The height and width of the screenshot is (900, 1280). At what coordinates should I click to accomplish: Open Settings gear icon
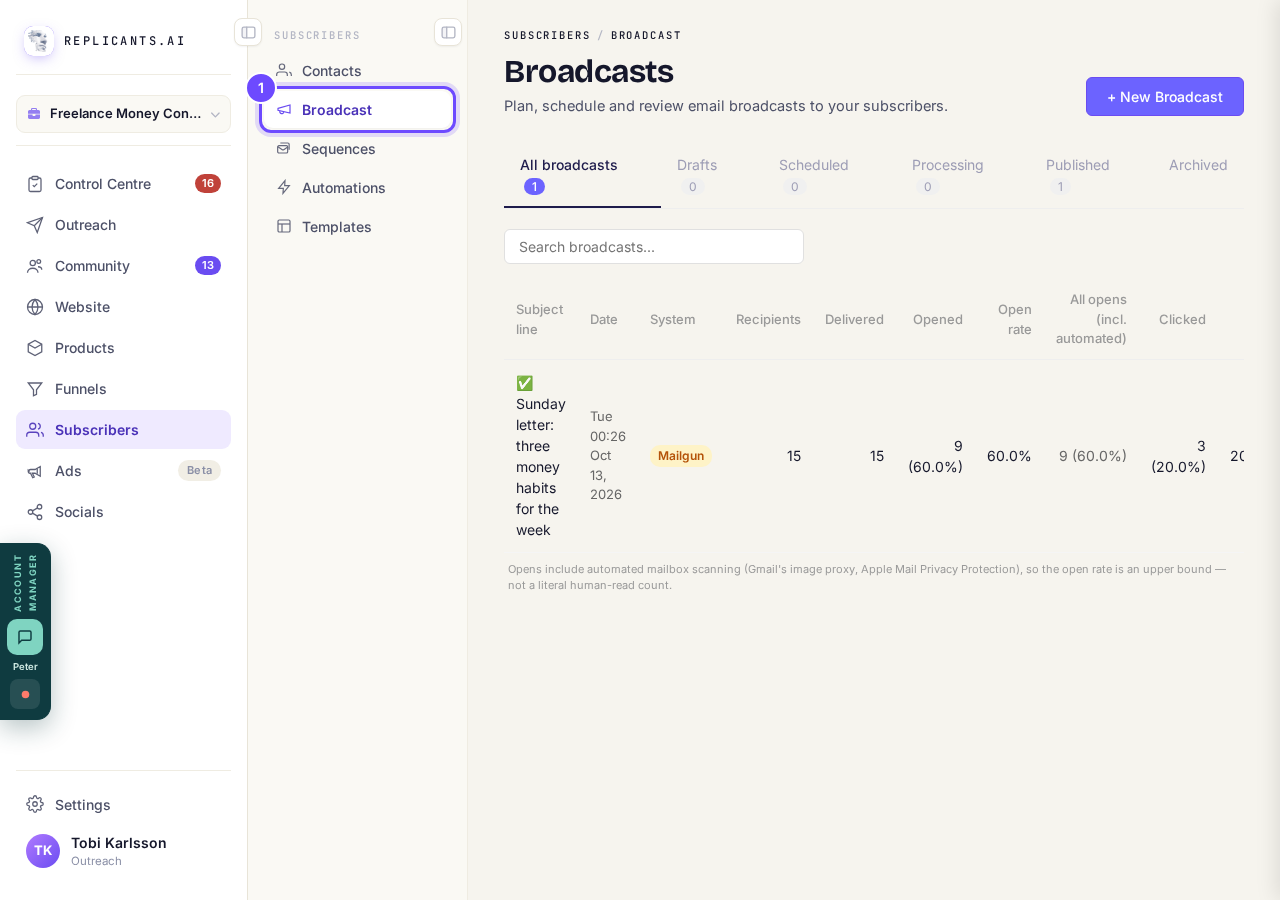coord(35,805)
